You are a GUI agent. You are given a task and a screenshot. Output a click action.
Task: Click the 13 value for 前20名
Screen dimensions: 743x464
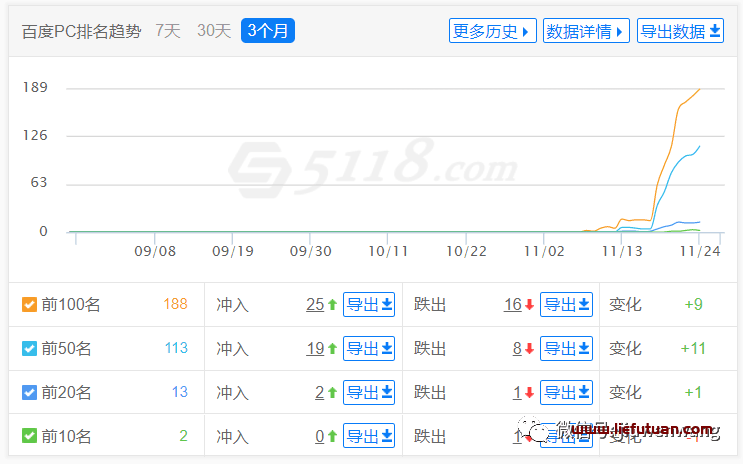coord(180,391)
